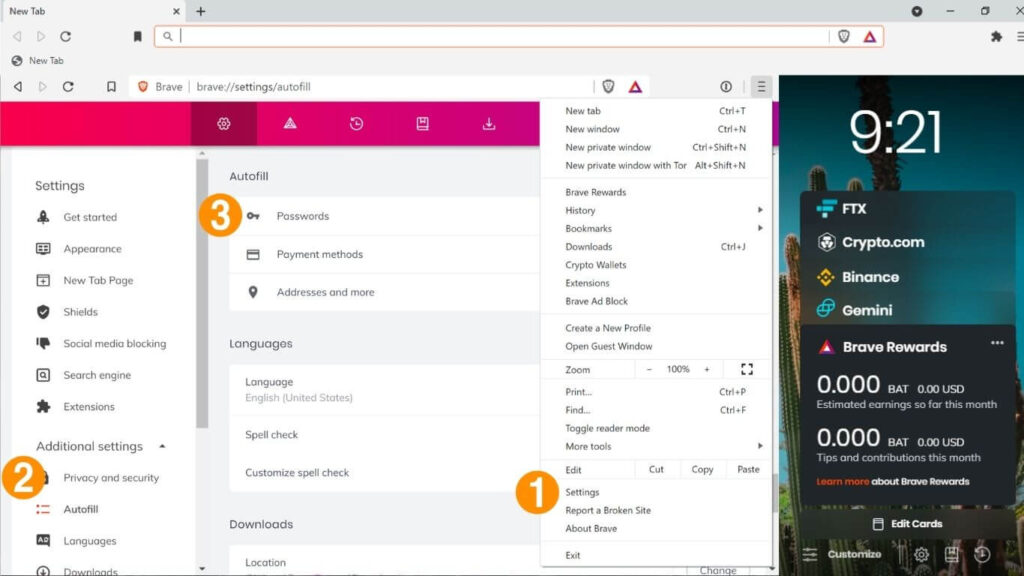Click the Brave Rewards triangle icon in toolbar
The image size is (1024, 576).
coord(635,87)
